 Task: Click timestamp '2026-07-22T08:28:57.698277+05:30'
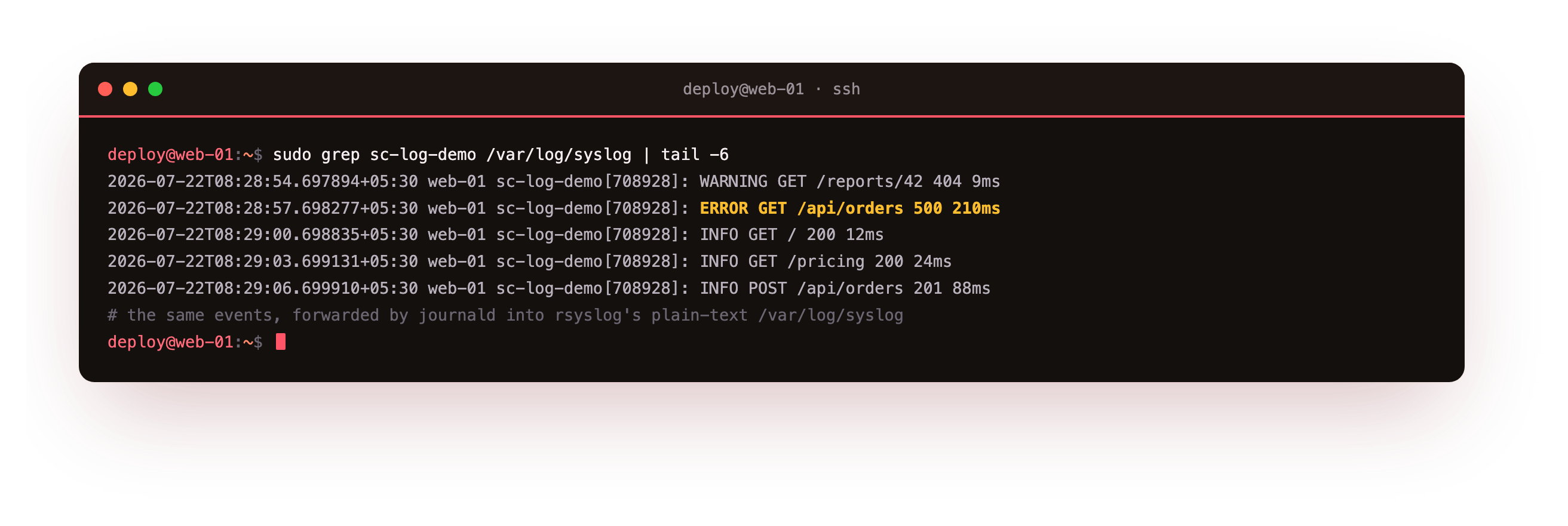coord(263,208)
